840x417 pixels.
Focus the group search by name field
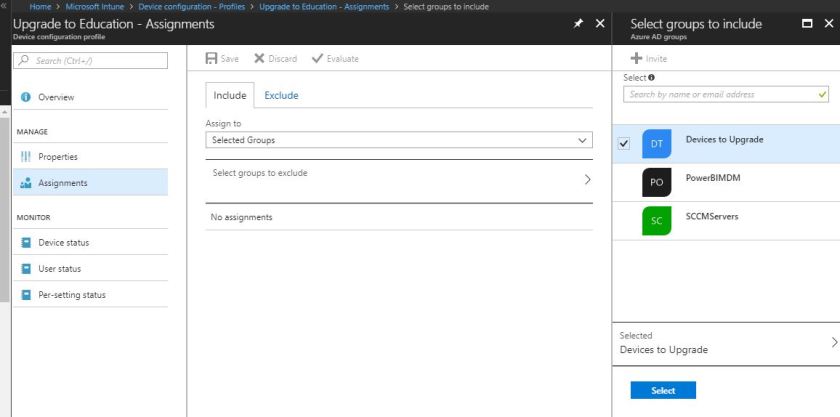click(720, 95)
